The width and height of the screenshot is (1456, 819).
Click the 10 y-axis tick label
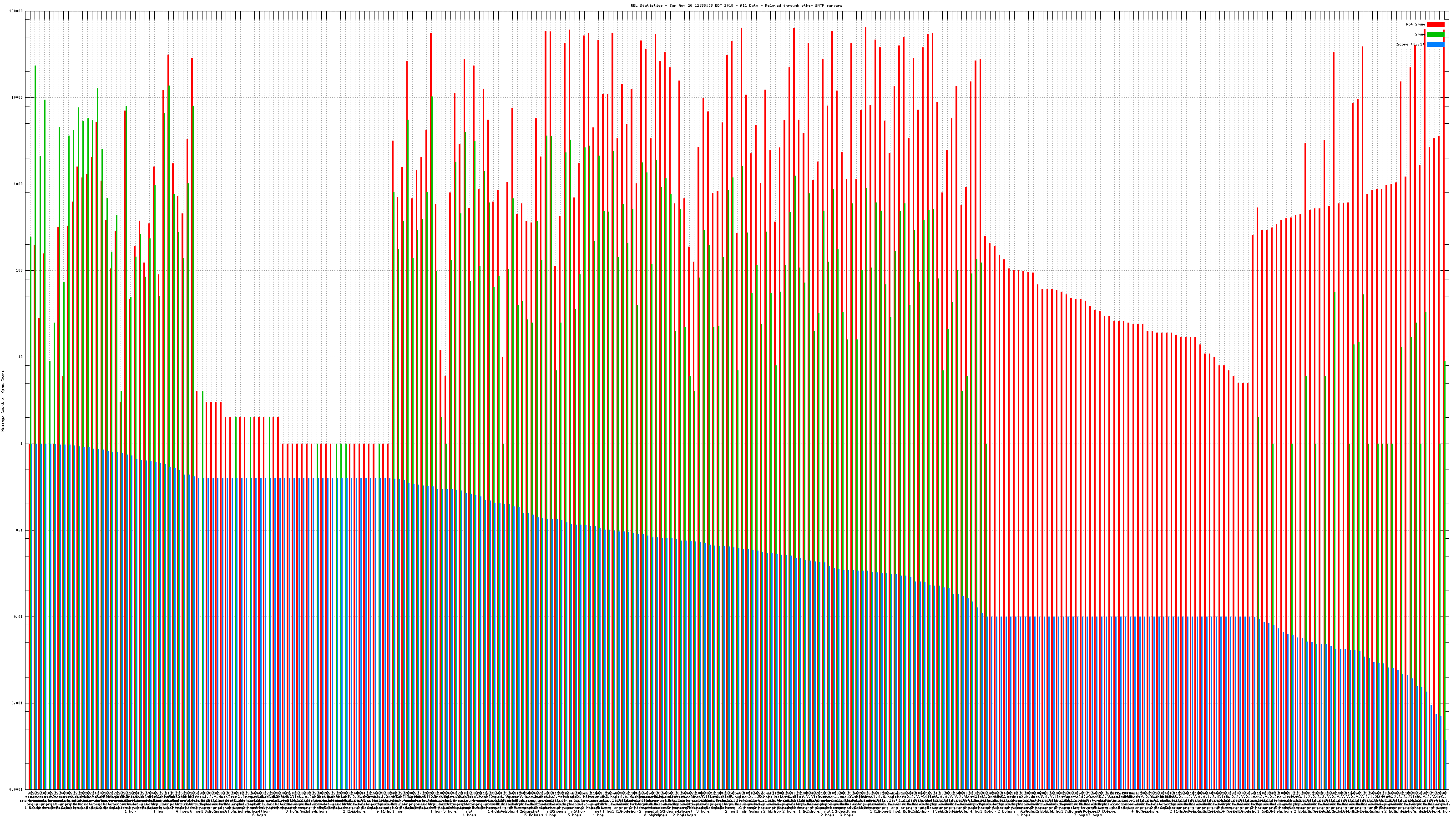pyautogui.click(x=21, y=357)
